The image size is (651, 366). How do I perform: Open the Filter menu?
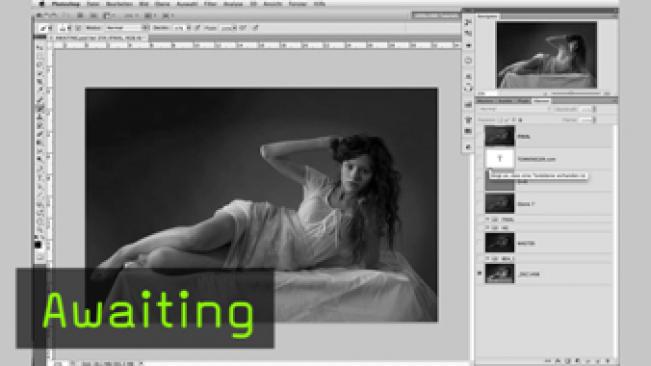tap(210, 4)
